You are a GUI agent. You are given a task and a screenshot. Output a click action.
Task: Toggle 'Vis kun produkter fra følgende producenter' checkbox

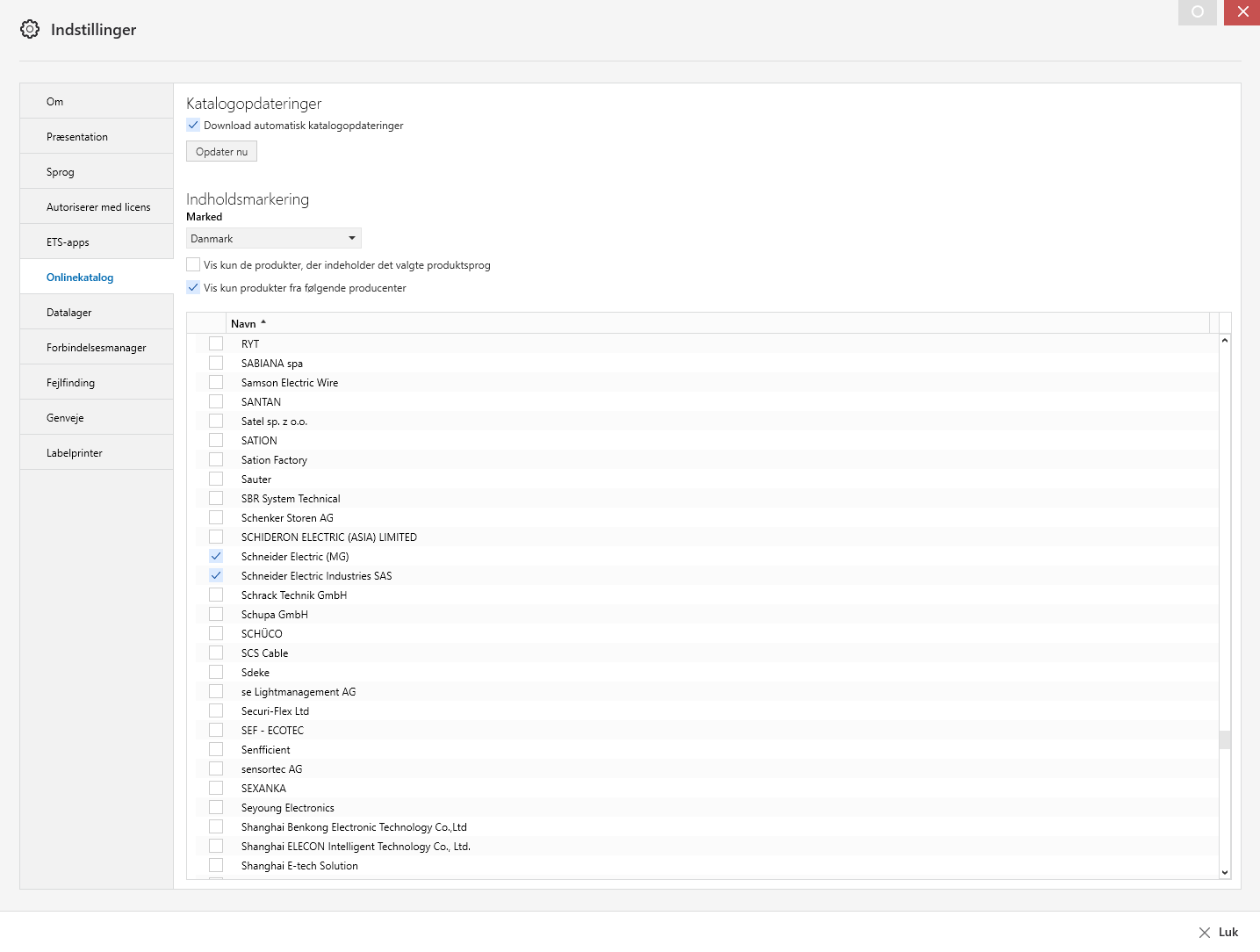[193, 287]
